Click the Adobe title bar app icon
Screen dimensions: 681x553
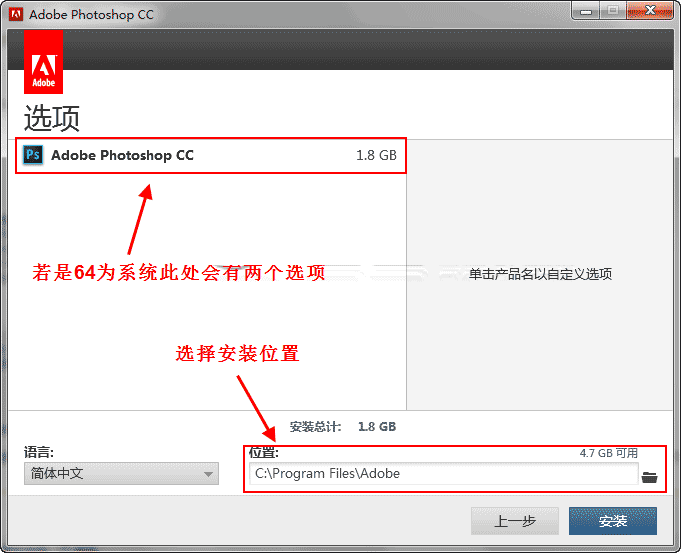[16, 14]
